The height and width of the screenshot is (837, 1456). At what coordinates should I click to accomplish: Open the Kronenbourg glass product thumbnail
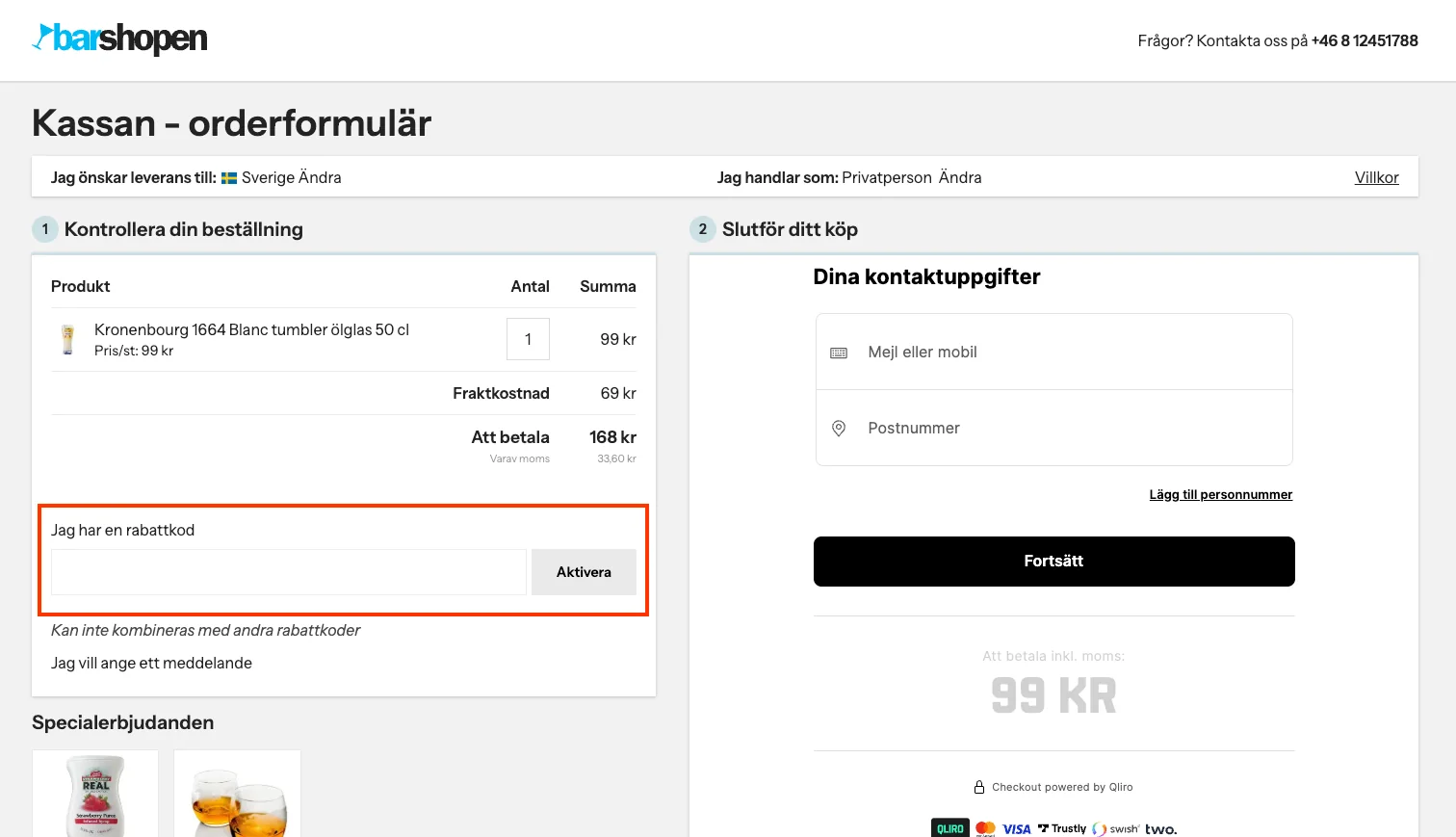(67, 340)
